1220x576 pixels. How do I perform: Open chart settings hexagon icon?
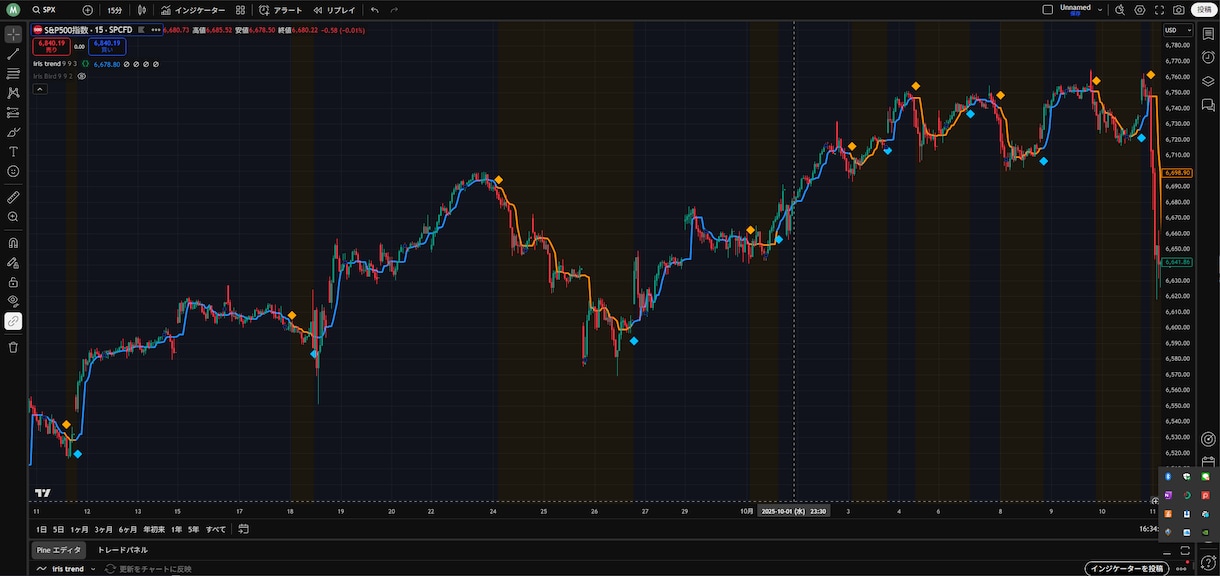pyautogui.click(x=1139, y=9)
